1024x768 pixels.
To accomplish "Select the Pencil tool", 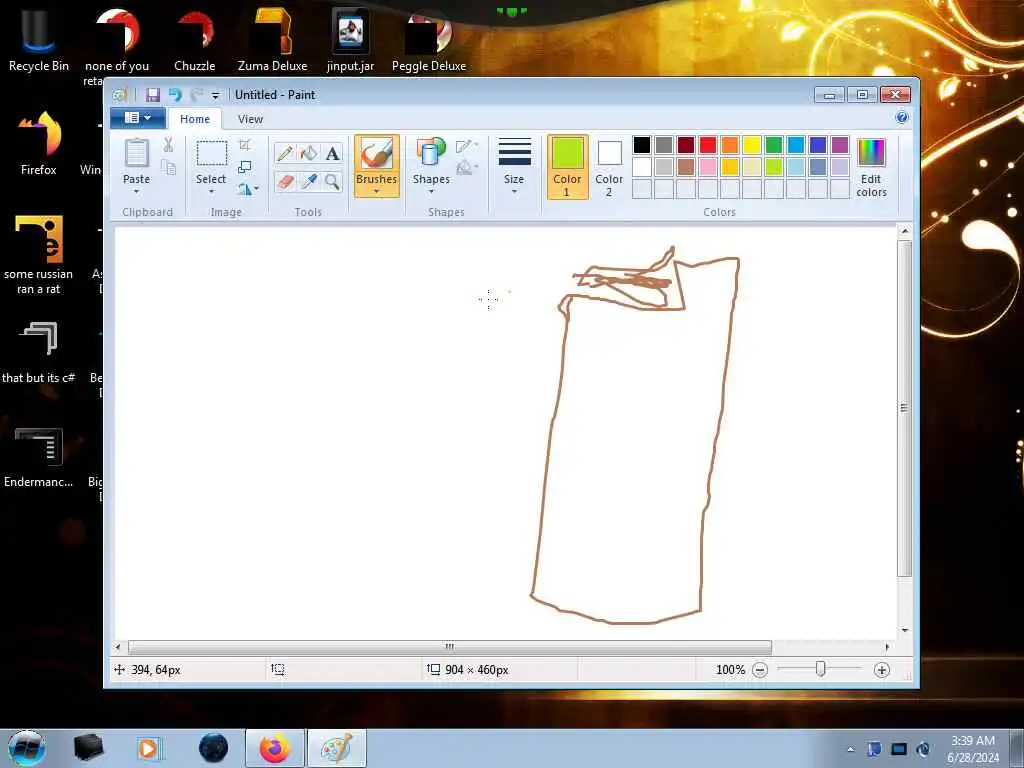I will tap(285, 153).
